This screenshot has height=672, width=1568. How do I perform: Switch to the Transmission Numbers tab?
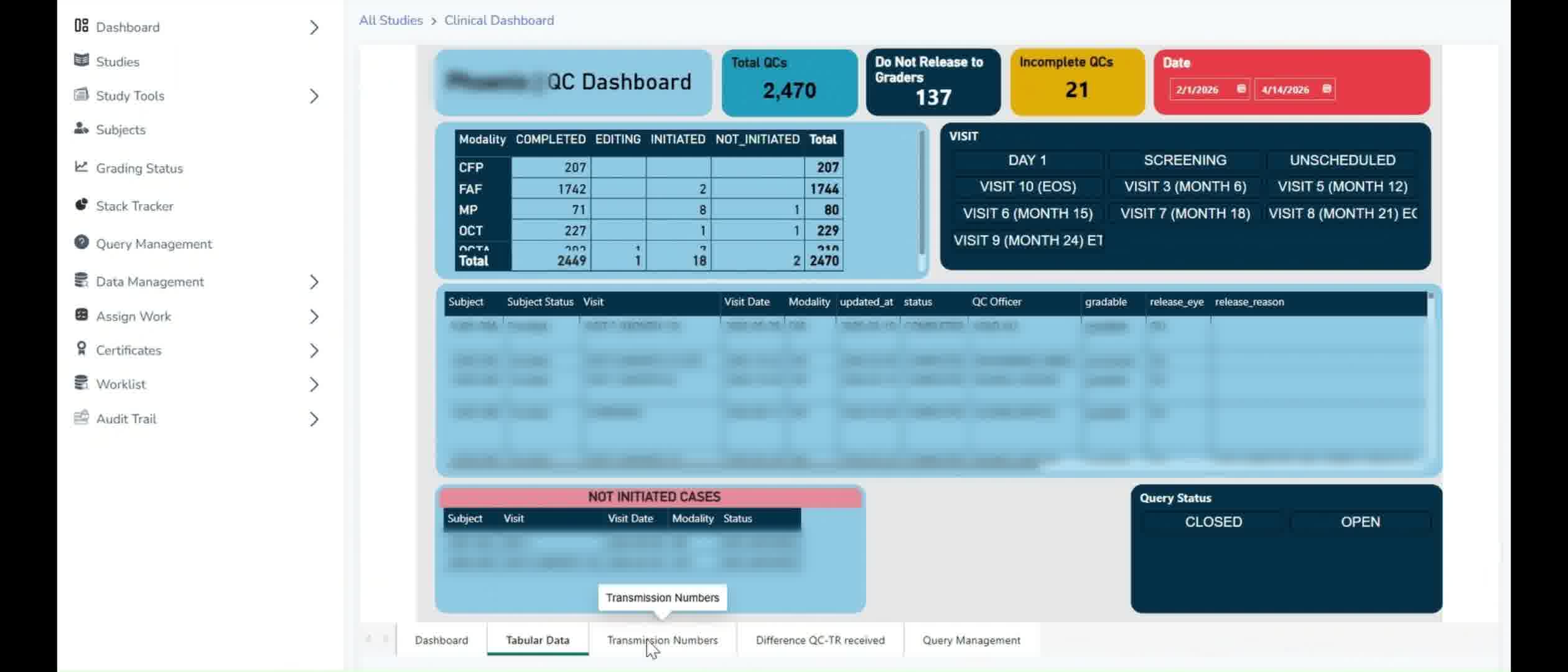click(662, 640)
